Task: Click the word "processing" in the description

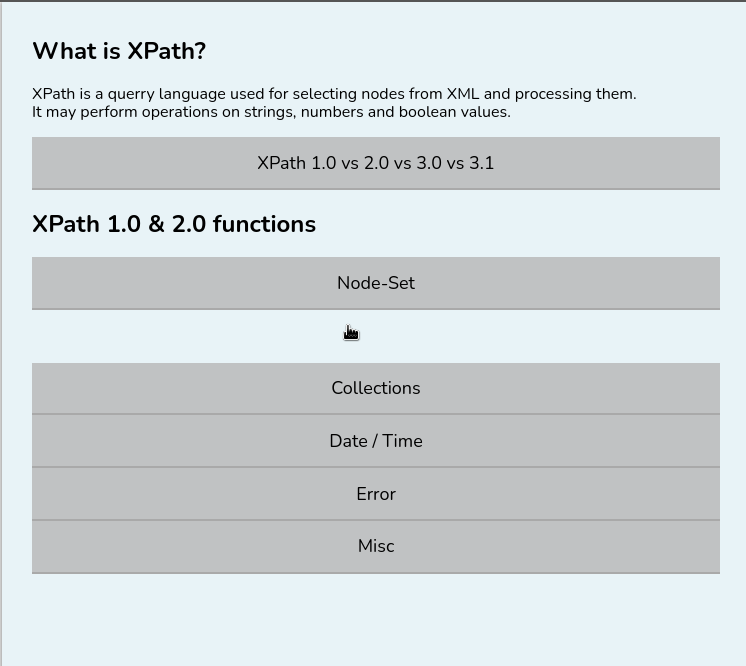Action: point(553,94)
